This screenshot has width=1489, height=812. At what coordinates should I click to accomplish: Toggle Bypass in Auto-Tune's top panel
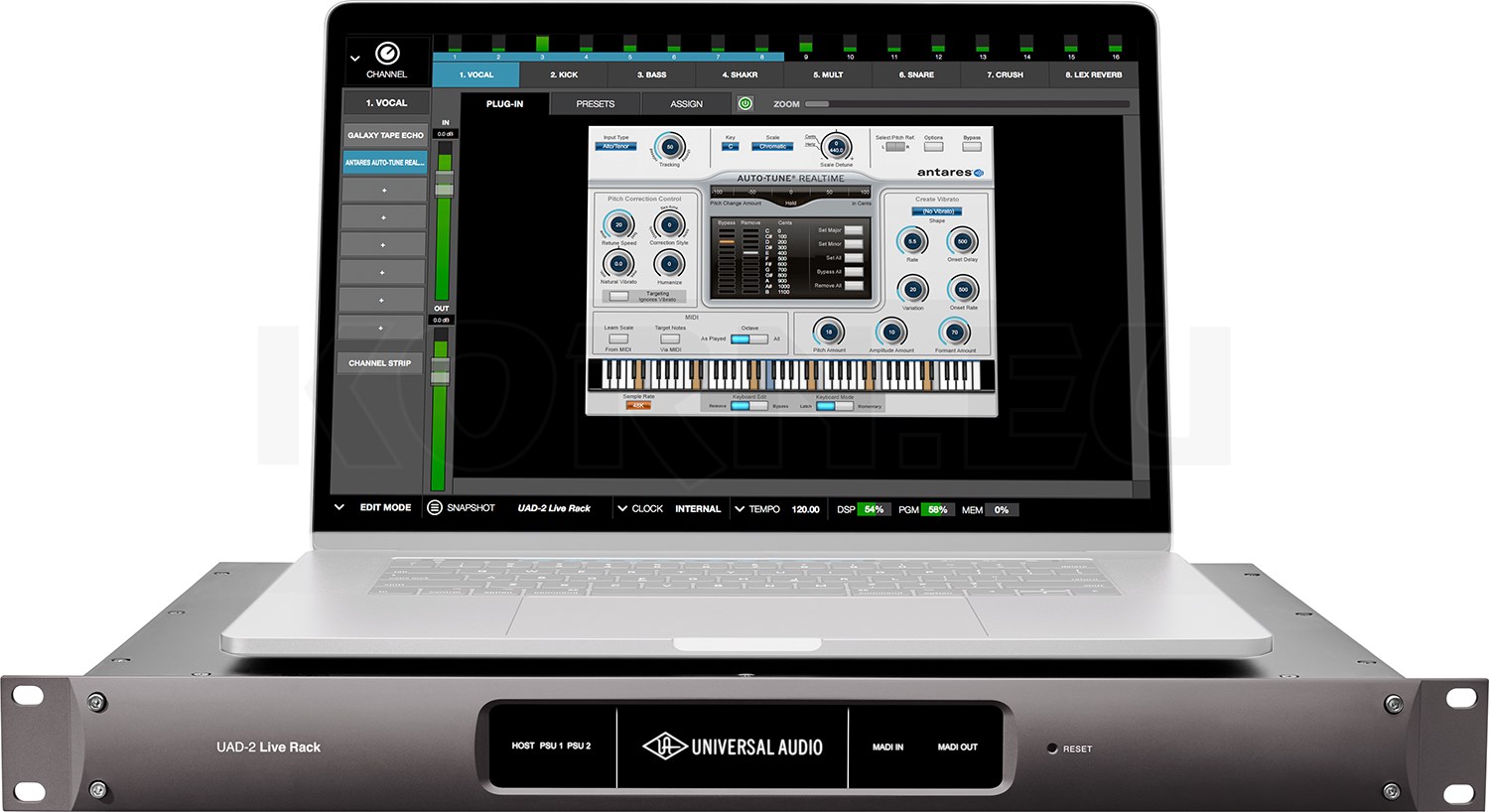(x=972, y=147)
